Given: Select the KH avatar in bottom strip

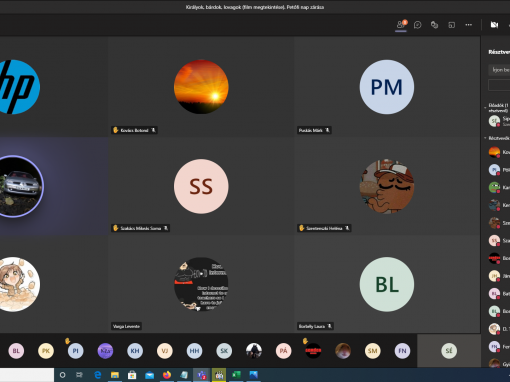Looking at the screenshot, I should [135, 351].
